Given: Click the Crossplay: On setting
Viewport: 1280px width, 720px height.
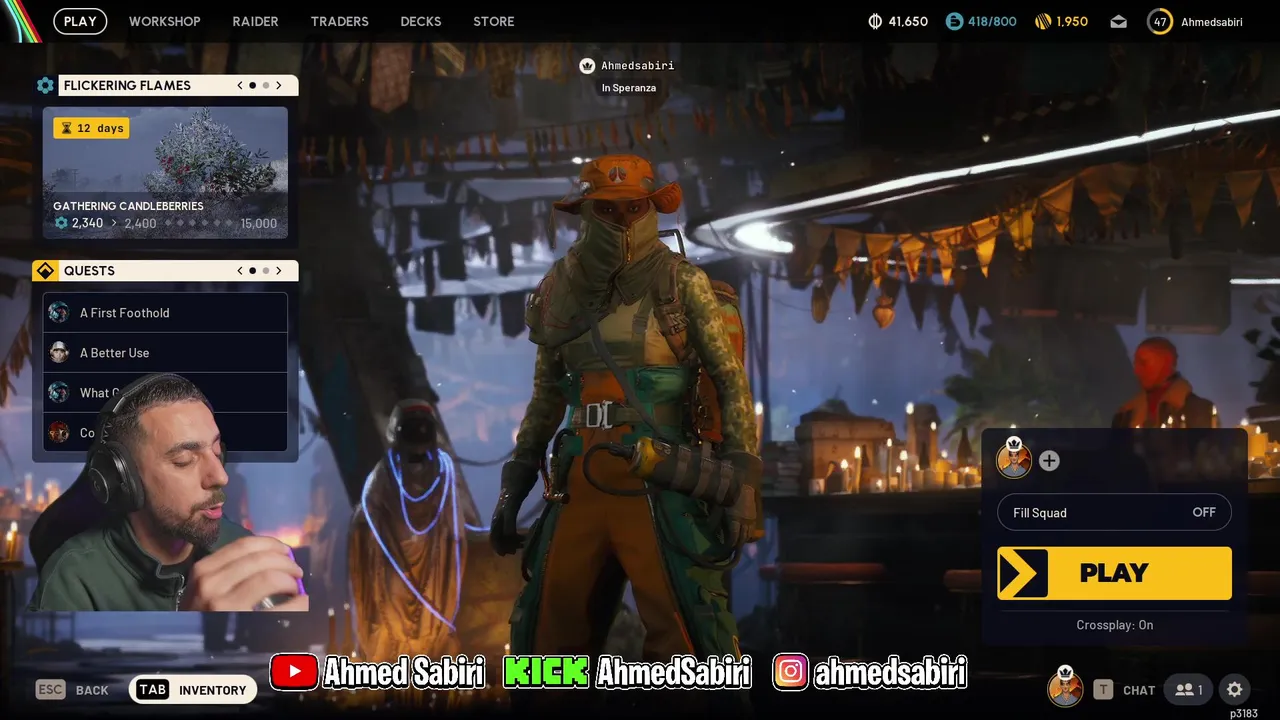Looking at the screenshot, I should 1114,625.
